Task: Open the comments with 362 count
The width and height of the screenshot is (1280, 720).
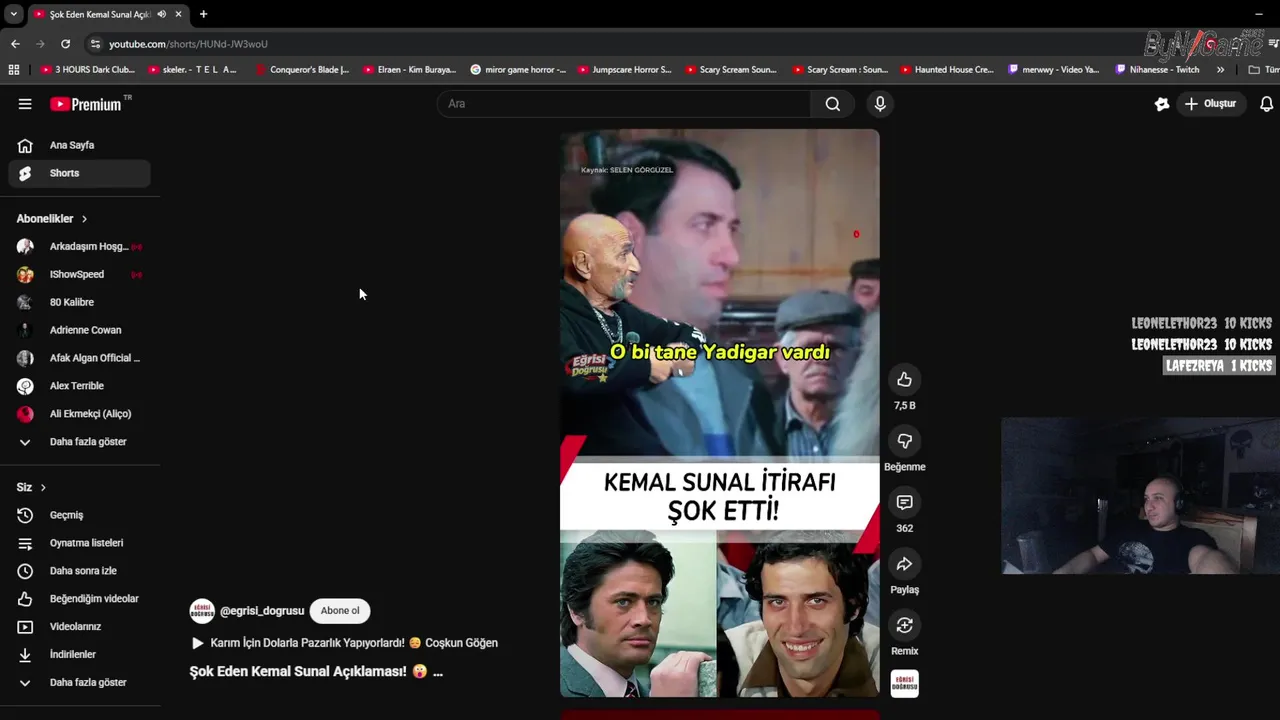Action: pos(904,502)
